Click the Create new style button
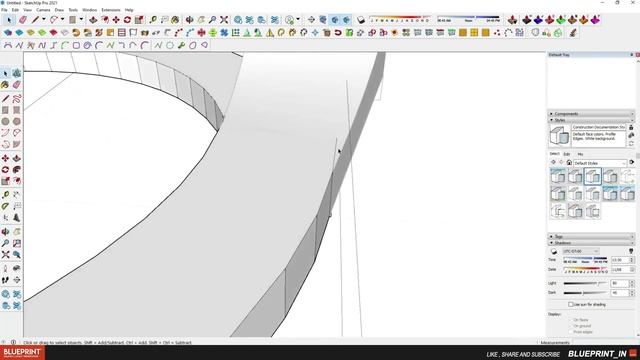Viewport: 640px width, 360px height. 631,135
